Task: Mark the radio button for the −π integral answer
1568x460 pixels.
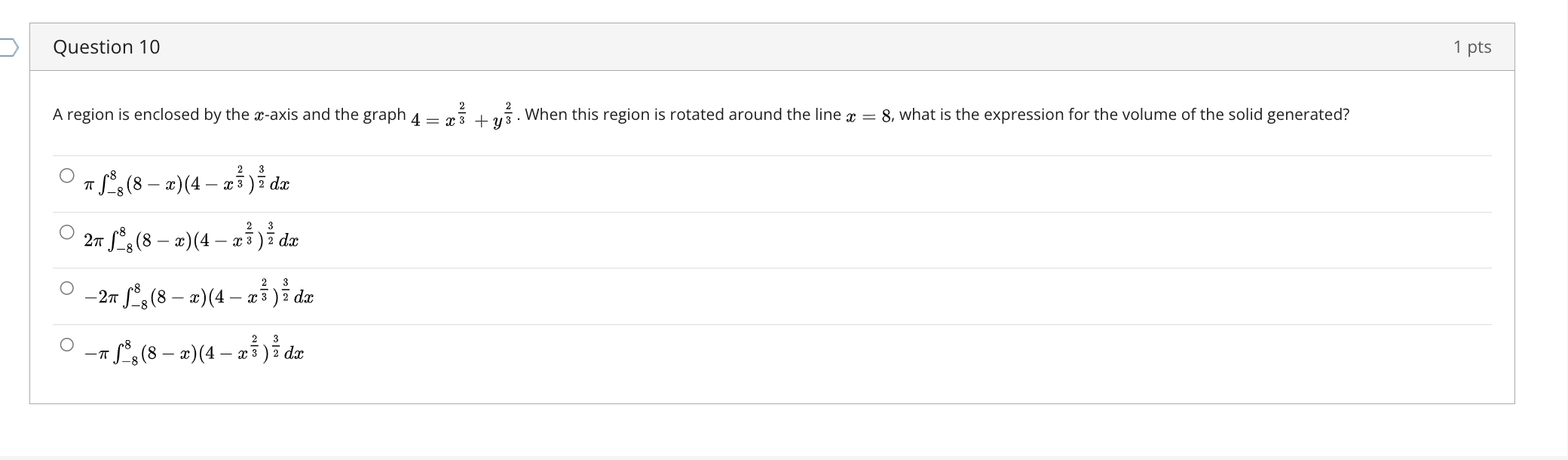Action: (x=67, y=345)
